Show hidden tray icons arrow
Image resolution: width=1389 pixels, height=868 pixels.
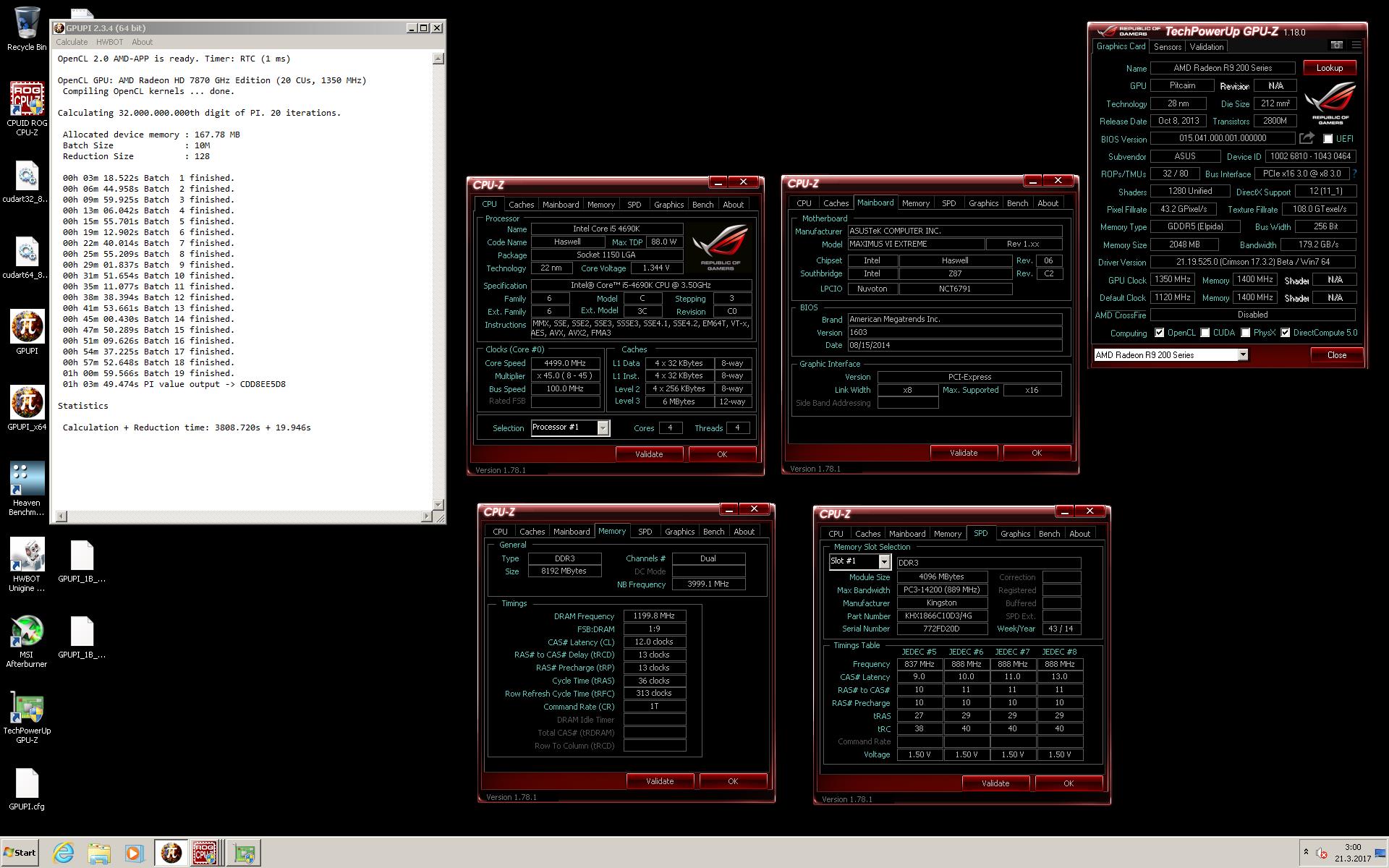(x=1306, y=852)
